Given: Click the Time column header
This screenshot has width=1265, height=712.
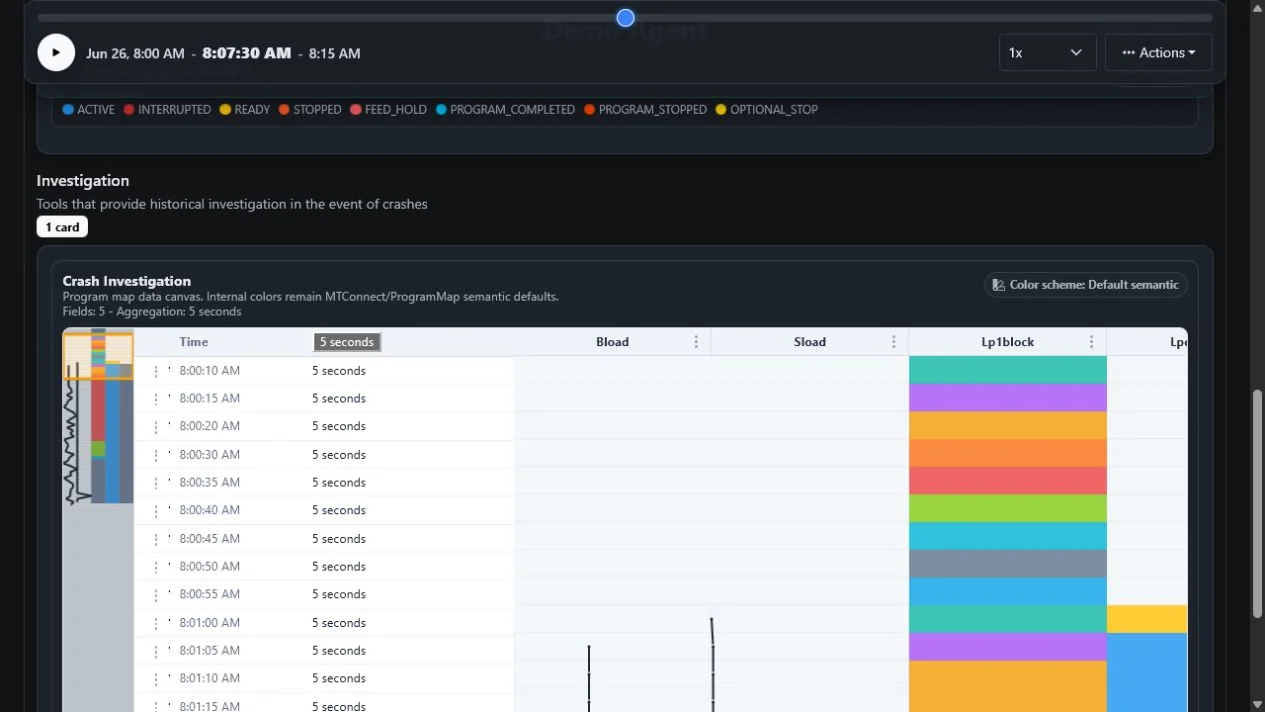Looking at the screenshot, I should (x=194, y=342).
